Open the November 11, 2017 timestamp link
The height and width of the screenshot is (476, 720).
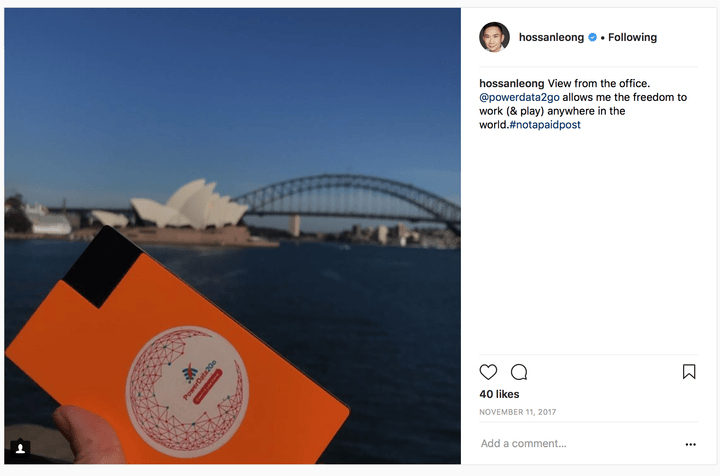point(518,412)
